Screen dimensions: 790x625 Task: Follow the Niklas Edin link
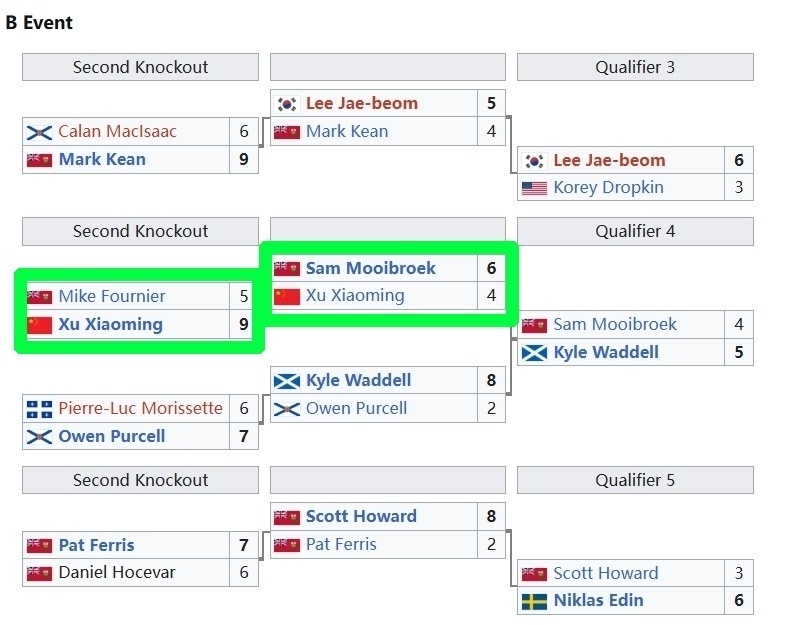pyautogui.click(x=598, y=601)
